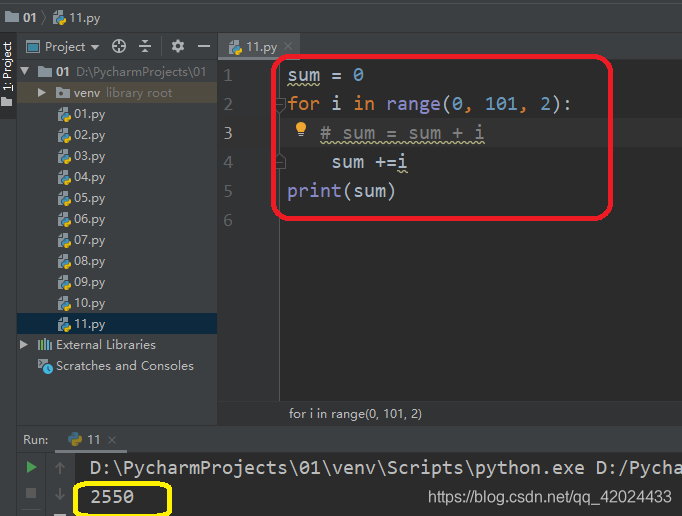This screenshot has width=682, height=516.
Task: Click the fold end marker at line 4
Action: [280, 162]
